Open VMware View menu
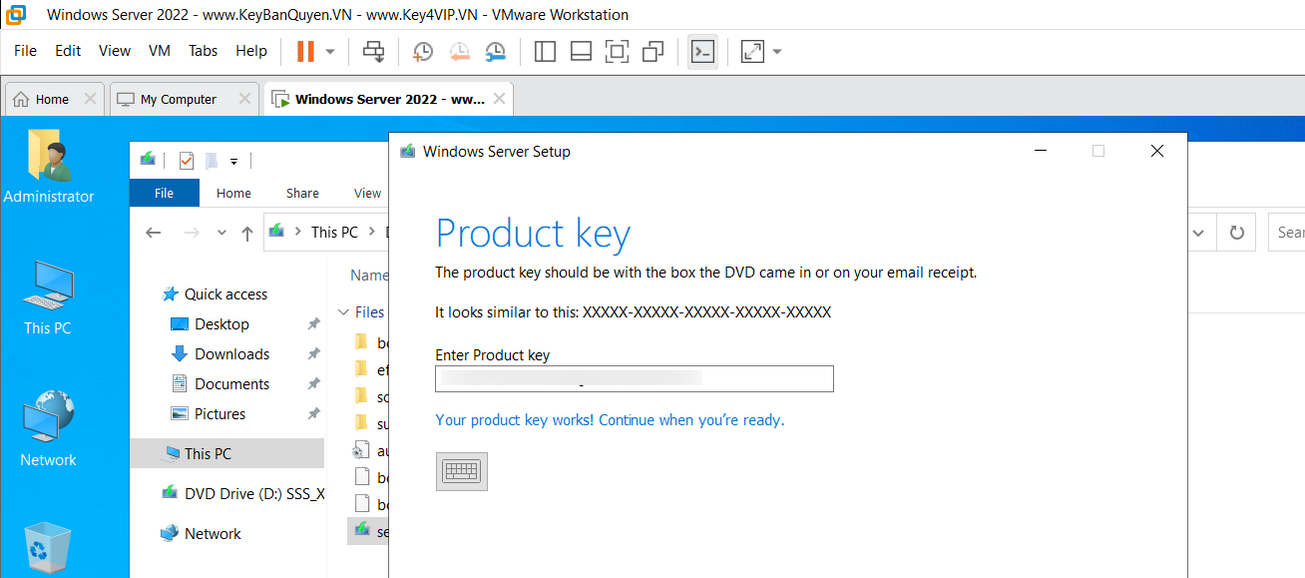 click(114, 51)
